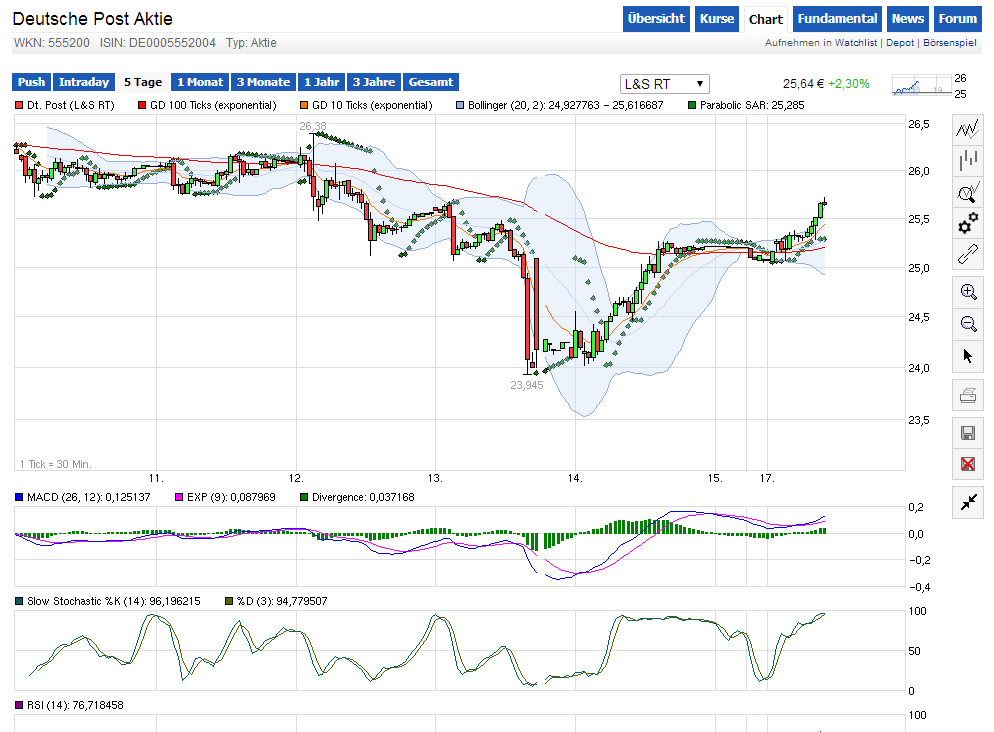Select the pointer cursor tool
The height and width of the screenshot is (732, 994).
[x=967, y=356]
